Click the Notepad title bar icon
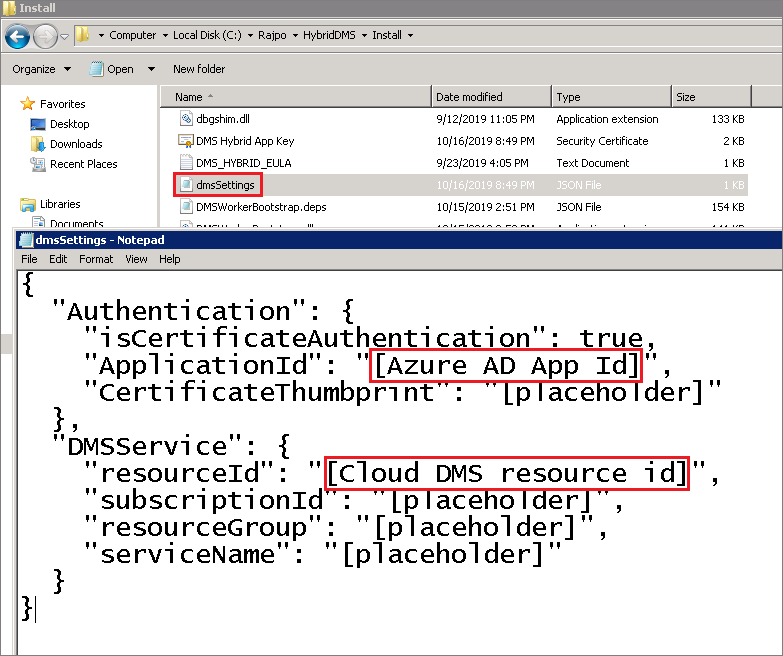The image size is (783, 656). coord(25,240)
